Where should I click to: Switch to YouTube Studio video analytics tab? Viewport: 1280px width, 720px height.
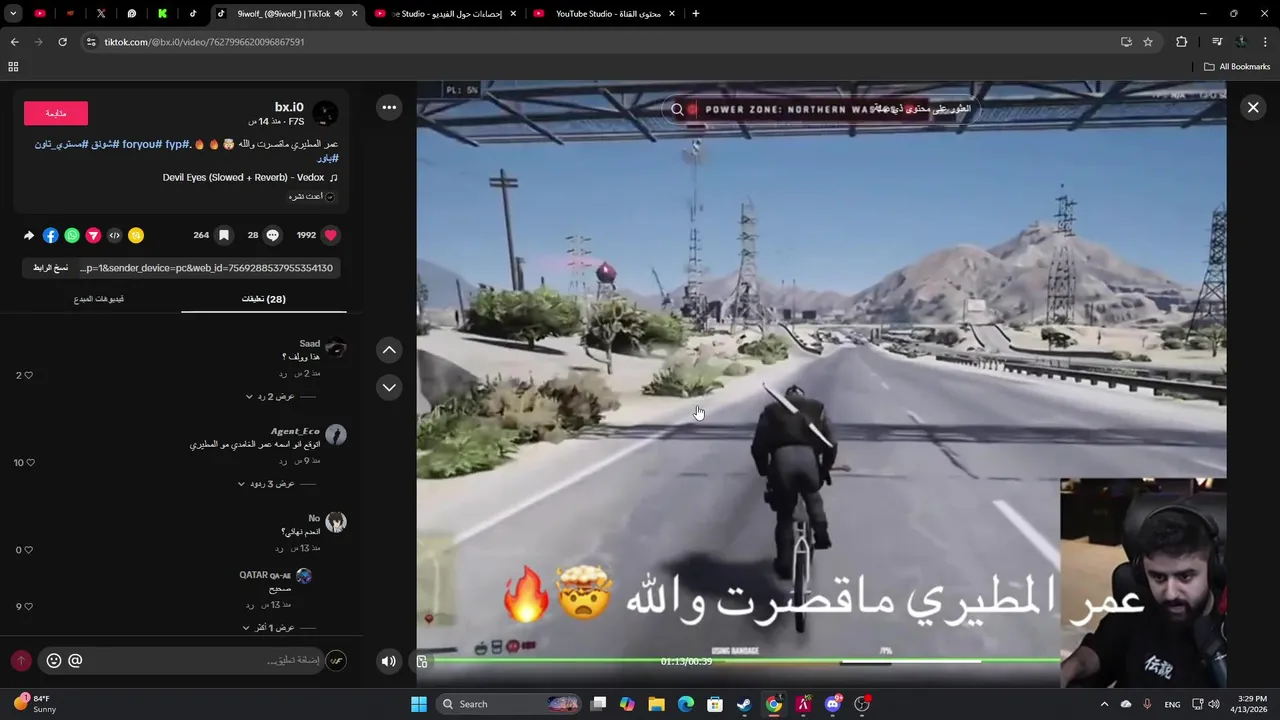(448, 14)
